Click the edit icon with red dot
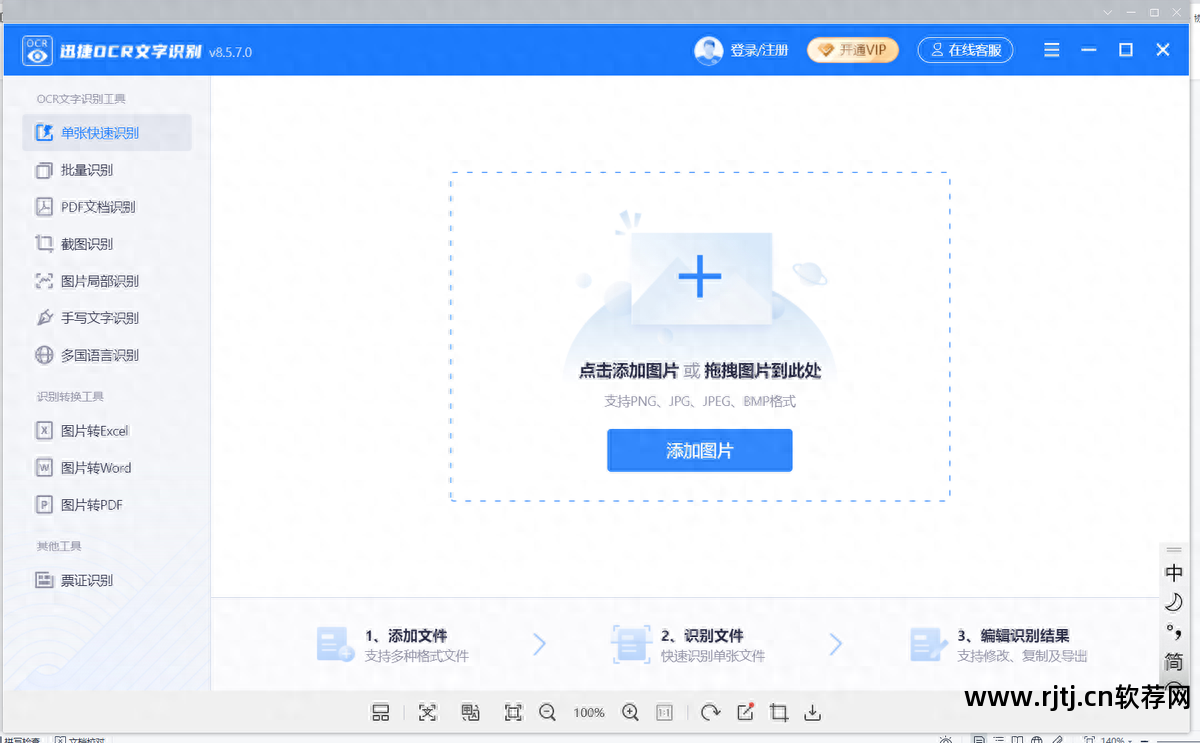Screen dimensions: 1200x743 click(x=745, y=712)
